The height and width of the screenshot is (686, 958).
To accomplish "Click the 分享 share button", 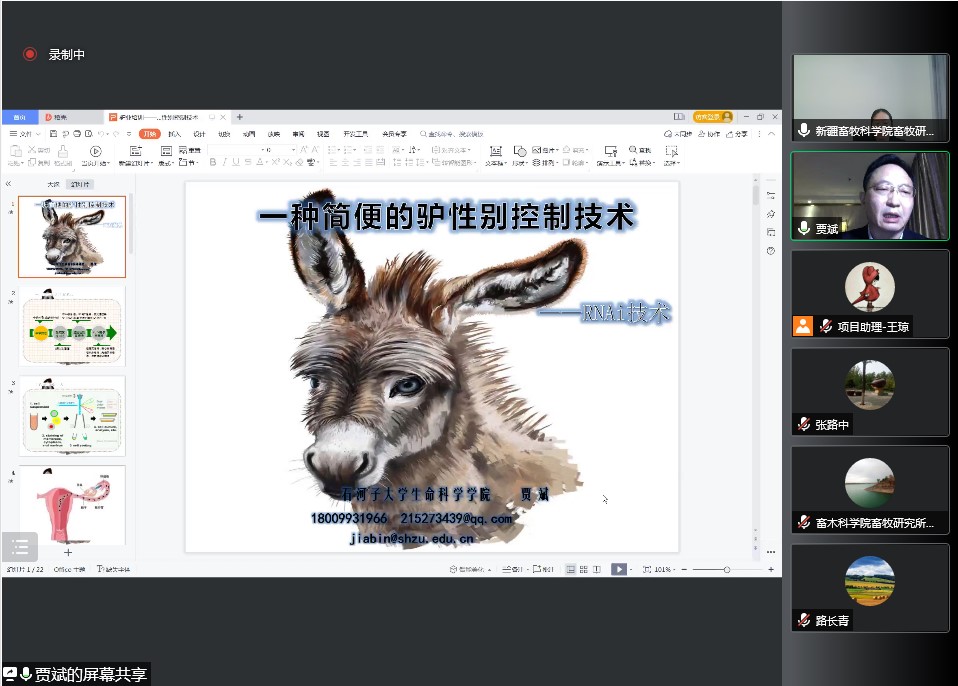I will pyautogui.click(x=737, y=134).
